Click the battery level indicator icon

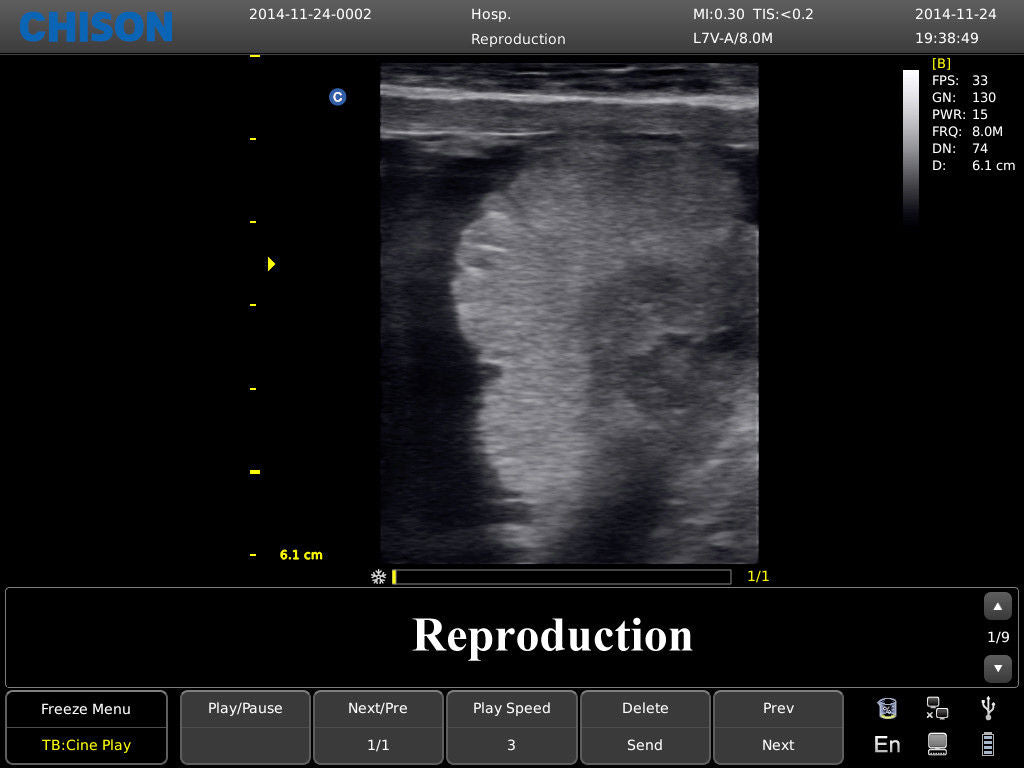coord(986,743)
